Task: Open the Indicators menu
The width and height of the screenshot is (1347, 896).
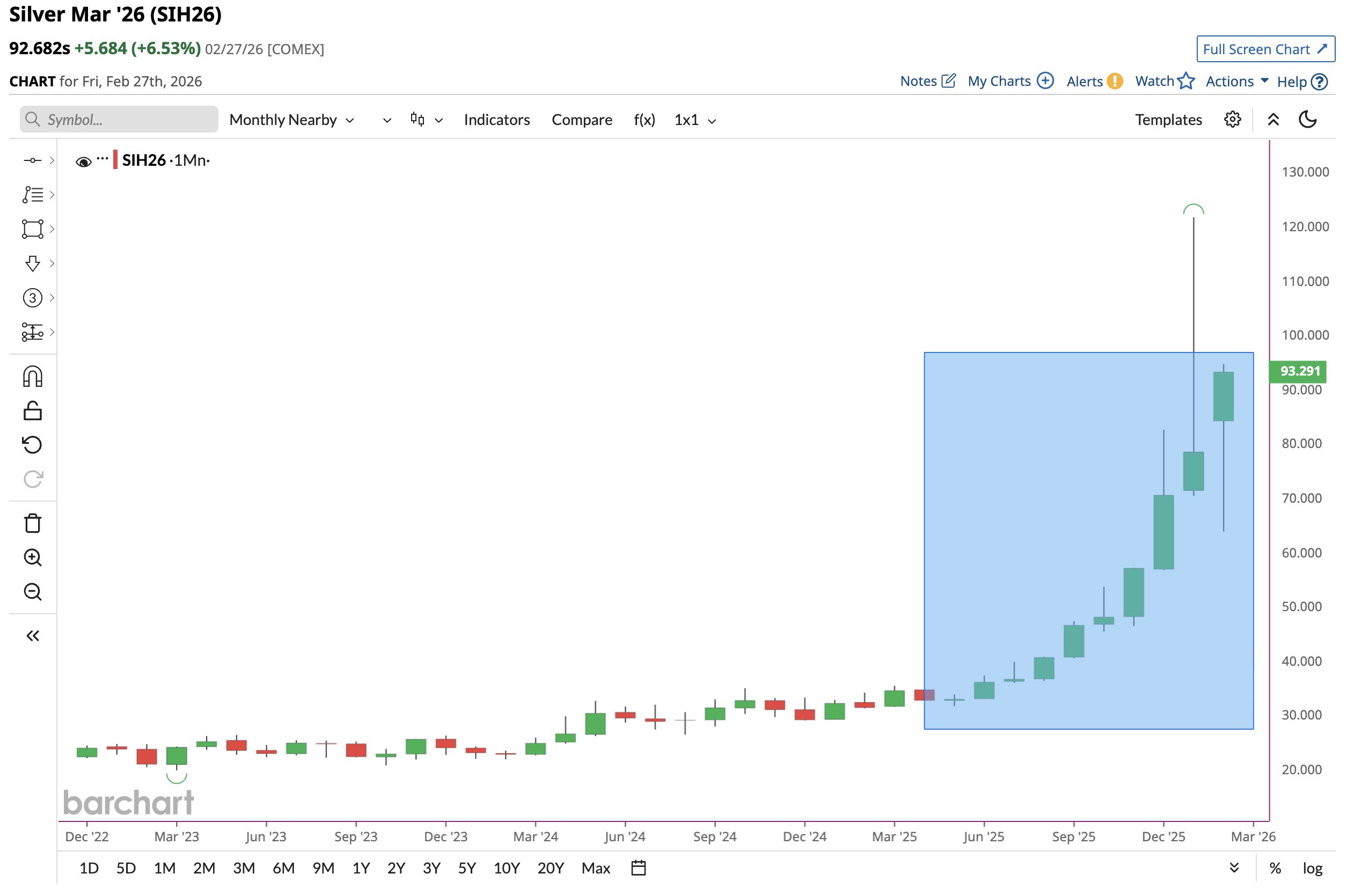Action: tap(496, 120)
